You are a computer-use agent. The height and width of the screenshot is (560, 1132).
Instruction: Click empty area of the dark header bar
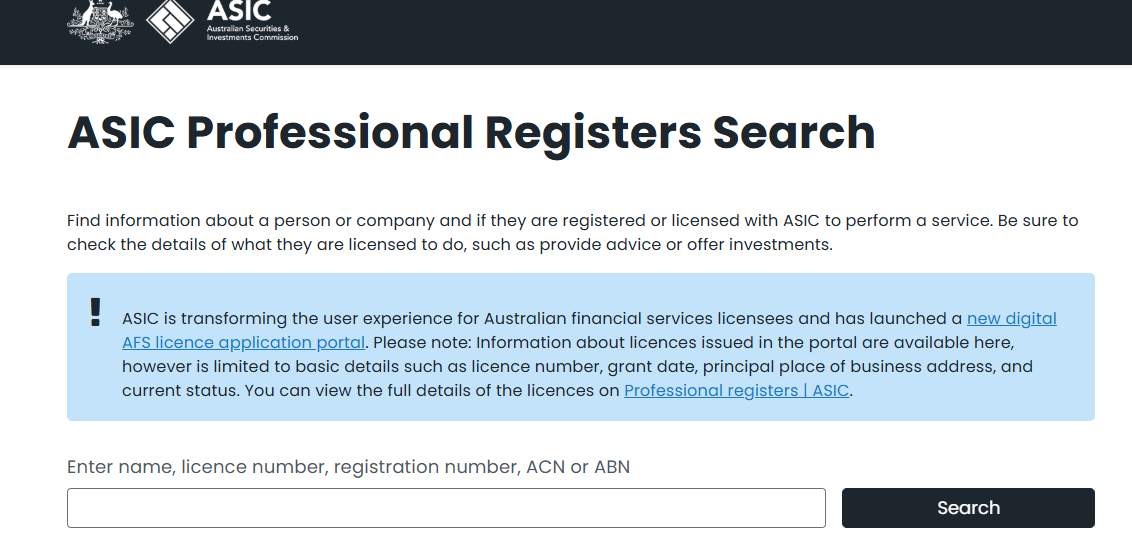[x=708, y=32]
